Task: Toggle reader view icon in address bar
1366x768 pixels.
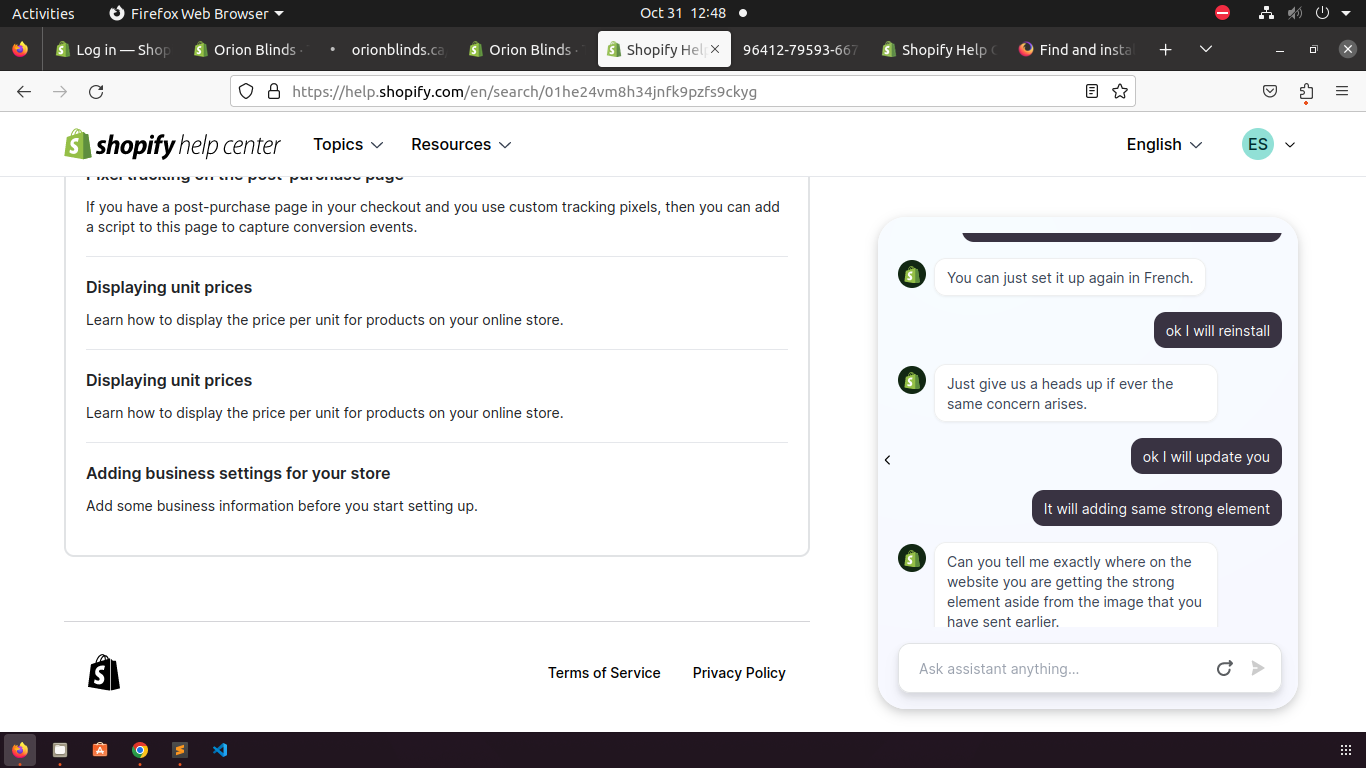Action: [1092, 92]
